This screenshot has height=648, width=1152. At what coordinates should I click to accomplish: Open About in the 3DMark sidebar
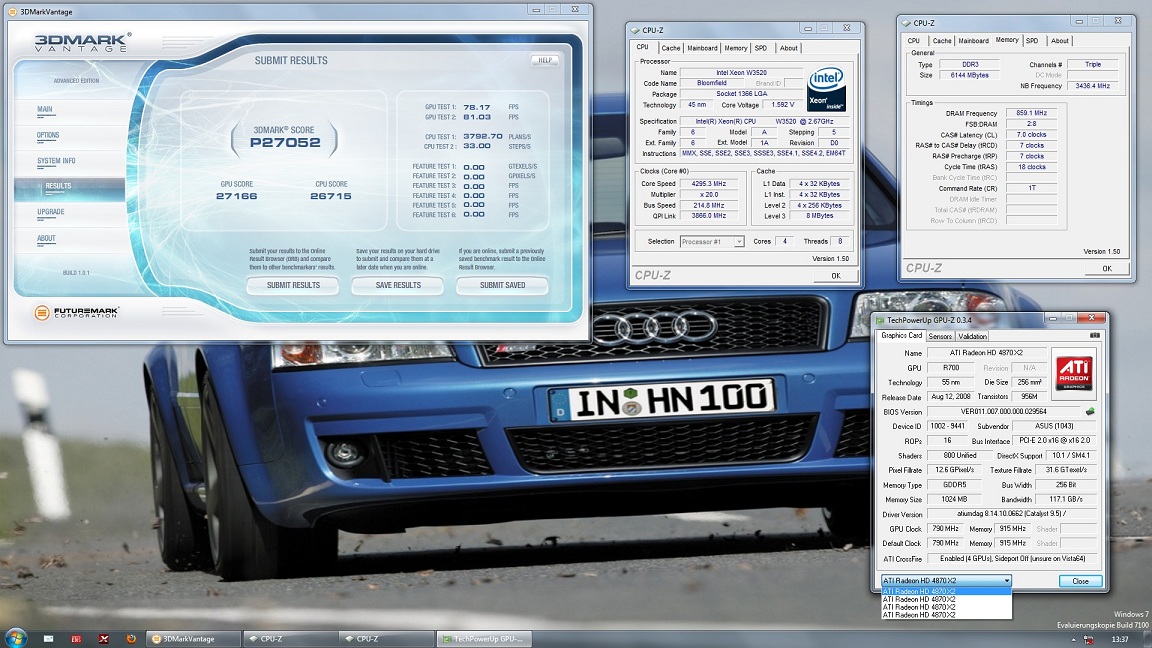point(46,238)
